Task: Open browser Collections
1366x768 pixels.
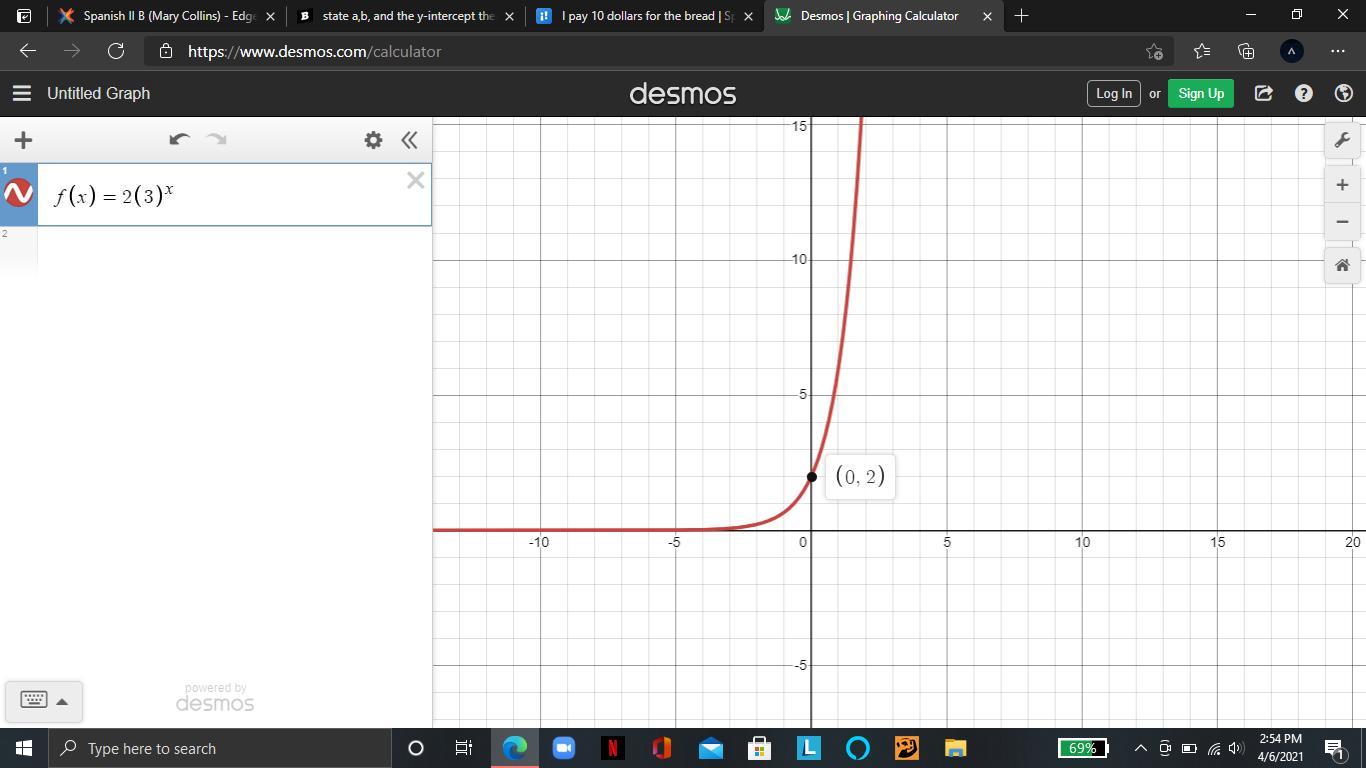Action: [1246, 51]
